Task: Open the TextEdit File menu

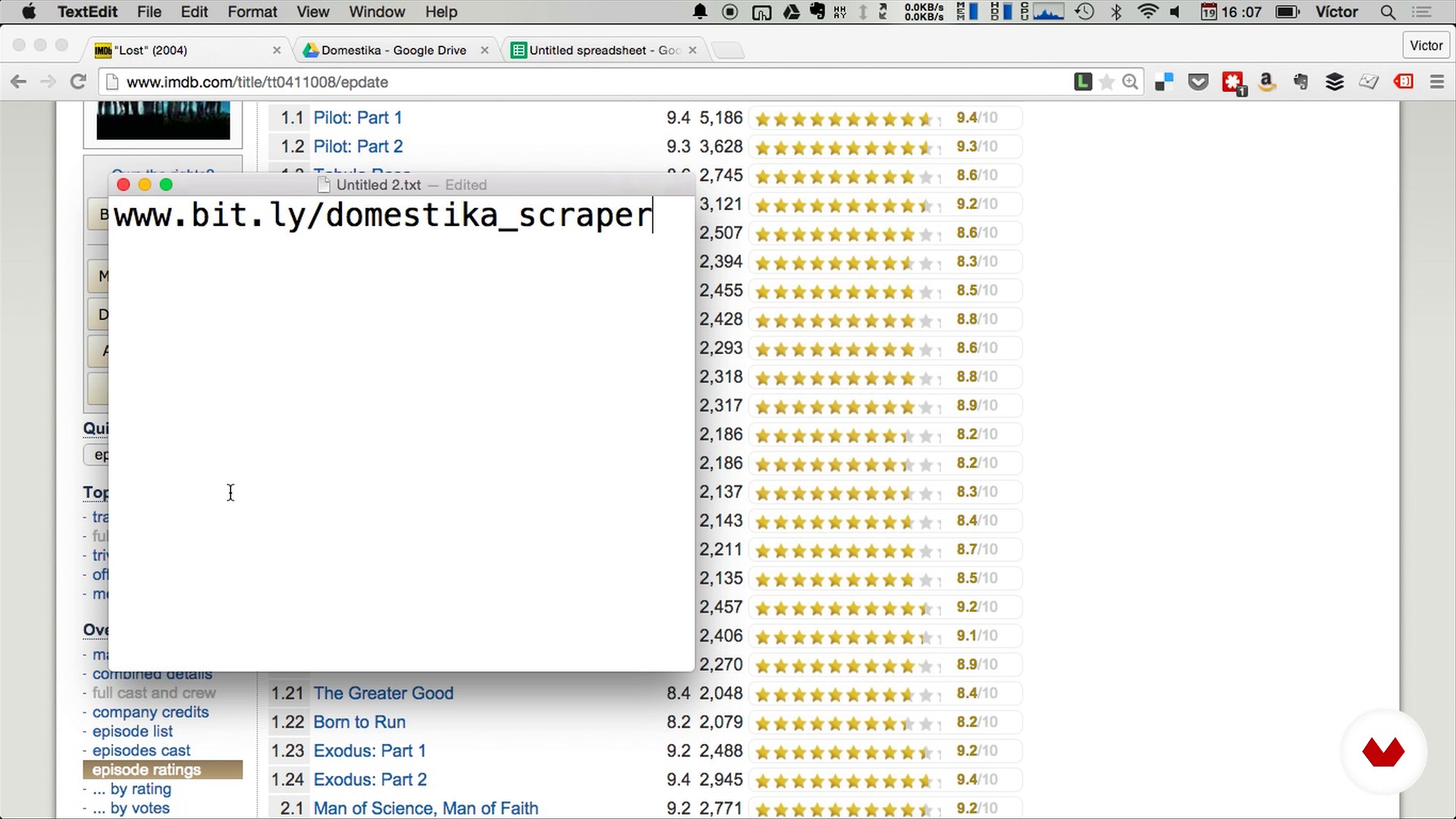Action: point(149,11)
